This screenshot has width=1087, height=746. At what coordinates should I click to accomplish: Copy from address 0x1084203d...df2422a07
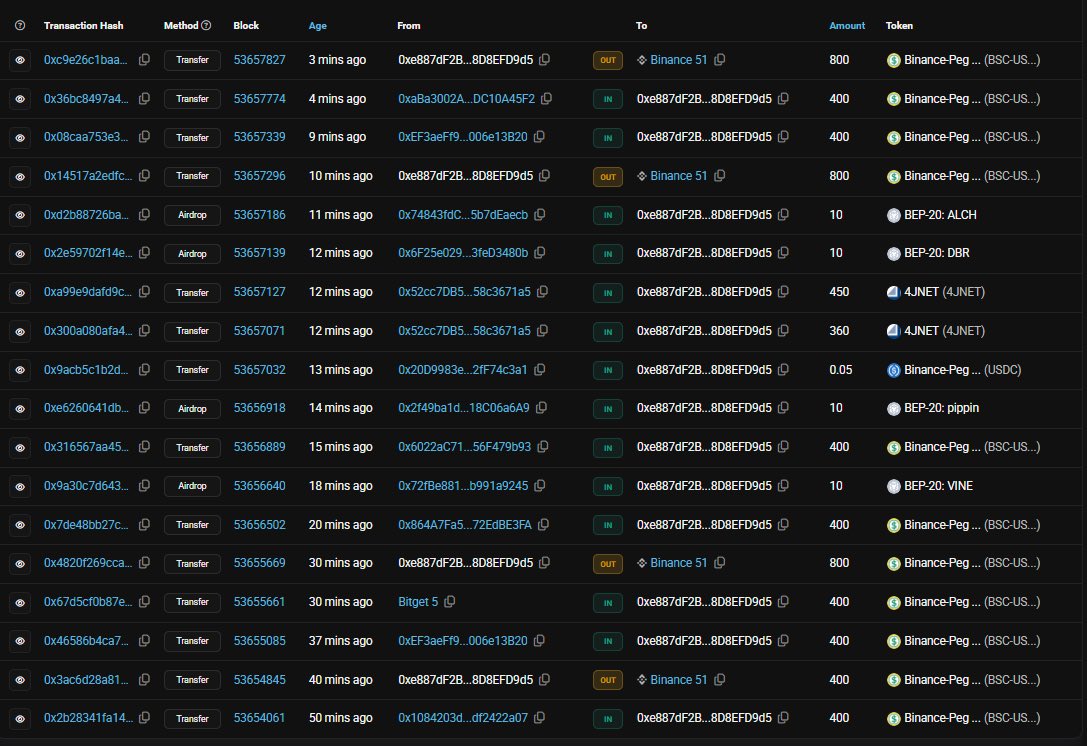[539, 718]
